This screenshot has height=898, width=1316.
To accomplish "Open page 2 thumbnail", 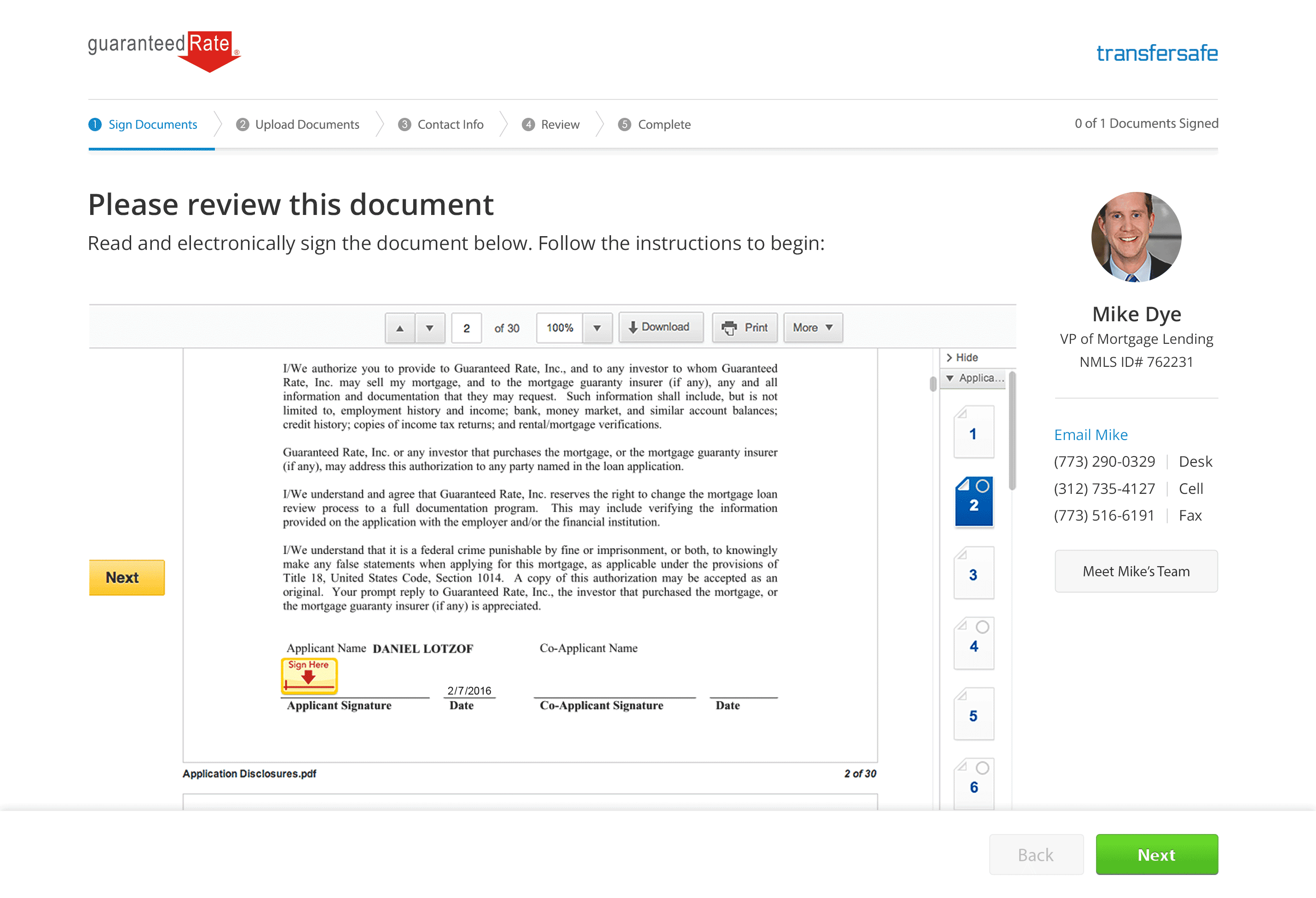I will (974, 502).
